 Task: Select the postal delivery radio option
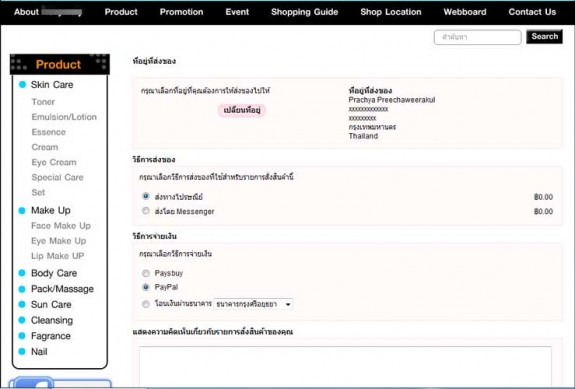click(146, 197)
